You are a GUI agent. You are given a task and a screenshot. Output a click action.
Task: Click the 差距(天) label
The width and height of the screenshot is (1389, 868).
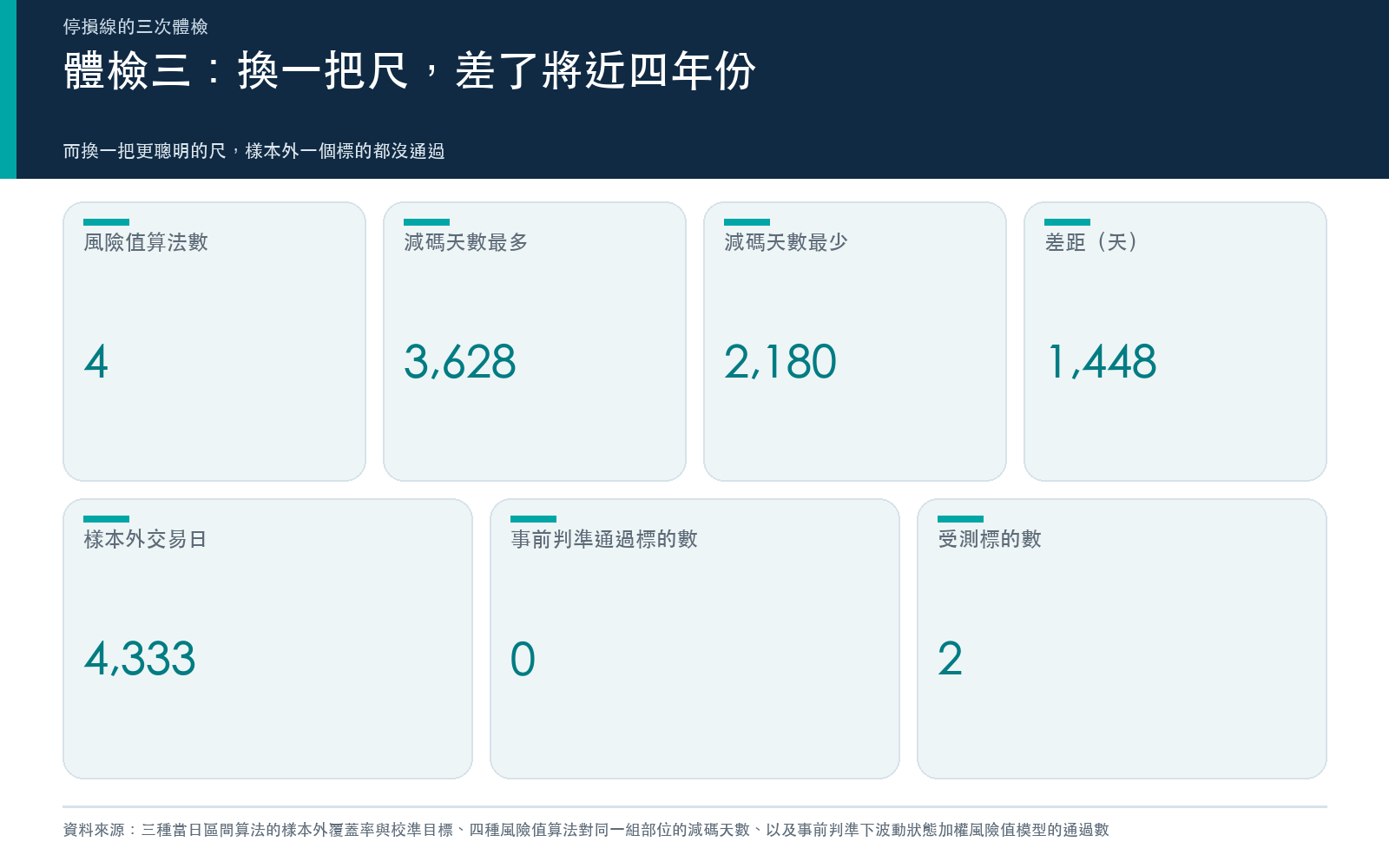point(1091,242)
